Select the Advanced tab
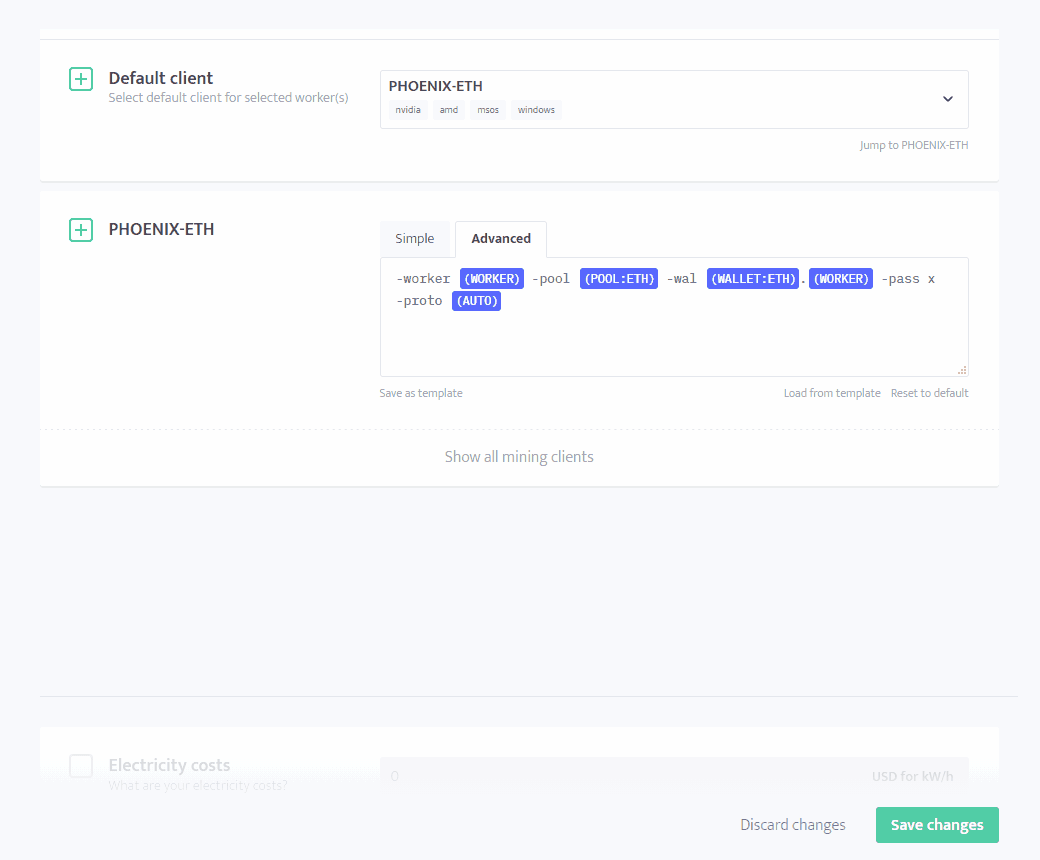The image size is (1040, 860). coord(501,239)
